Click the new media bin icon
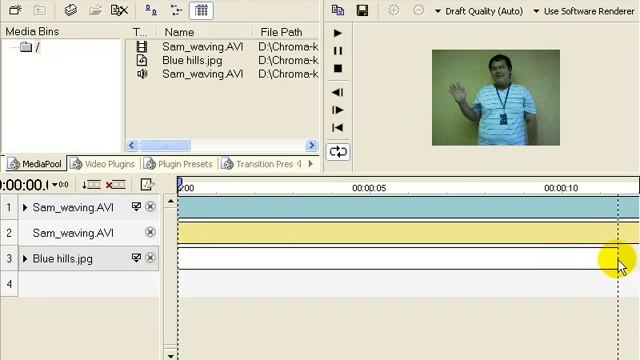Viewport: 640px width, 360px height. point(16,10)
